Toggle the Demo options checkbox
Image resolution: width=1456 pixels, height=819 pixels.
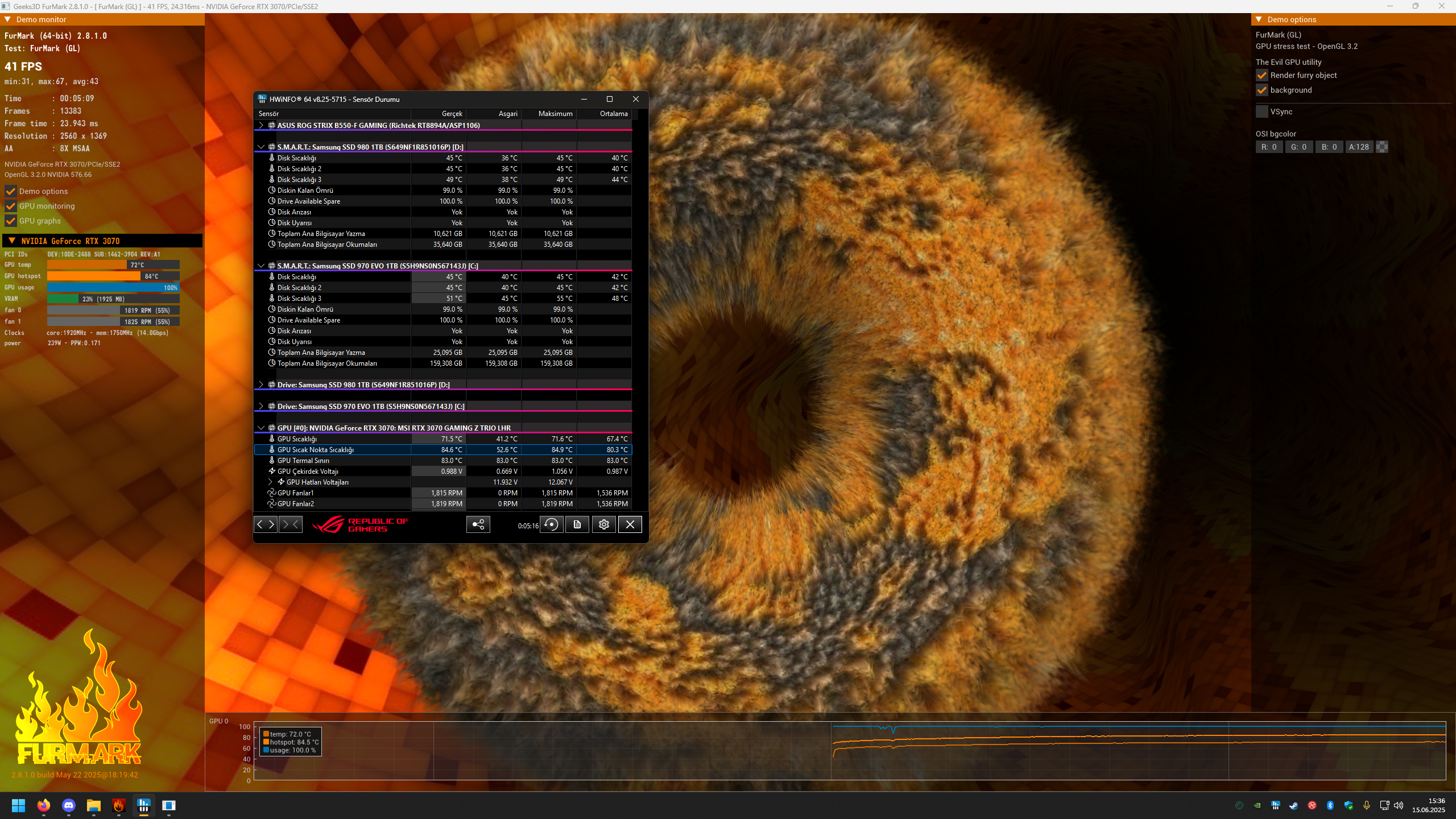point(11,191)
